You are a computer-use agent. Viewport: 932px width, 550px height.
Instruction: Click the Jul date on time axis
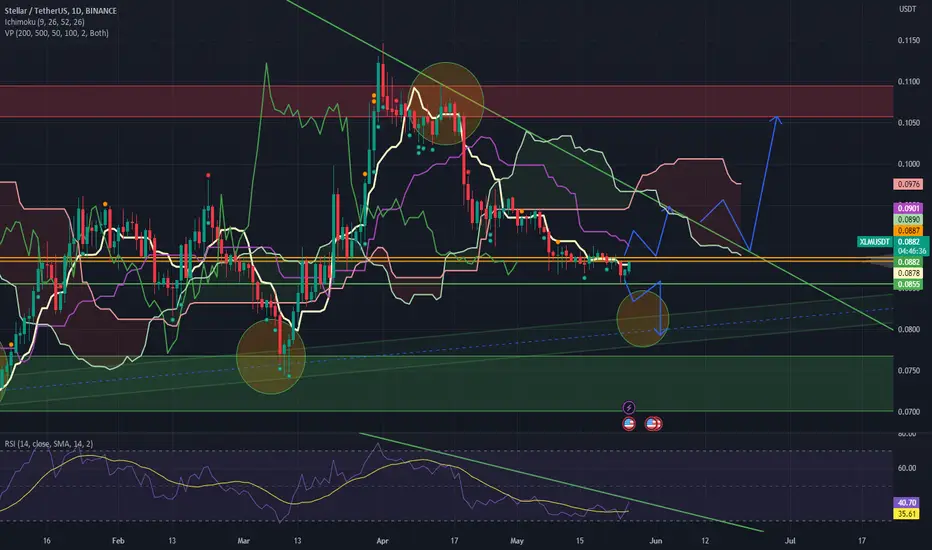click(x=790, y=540)
